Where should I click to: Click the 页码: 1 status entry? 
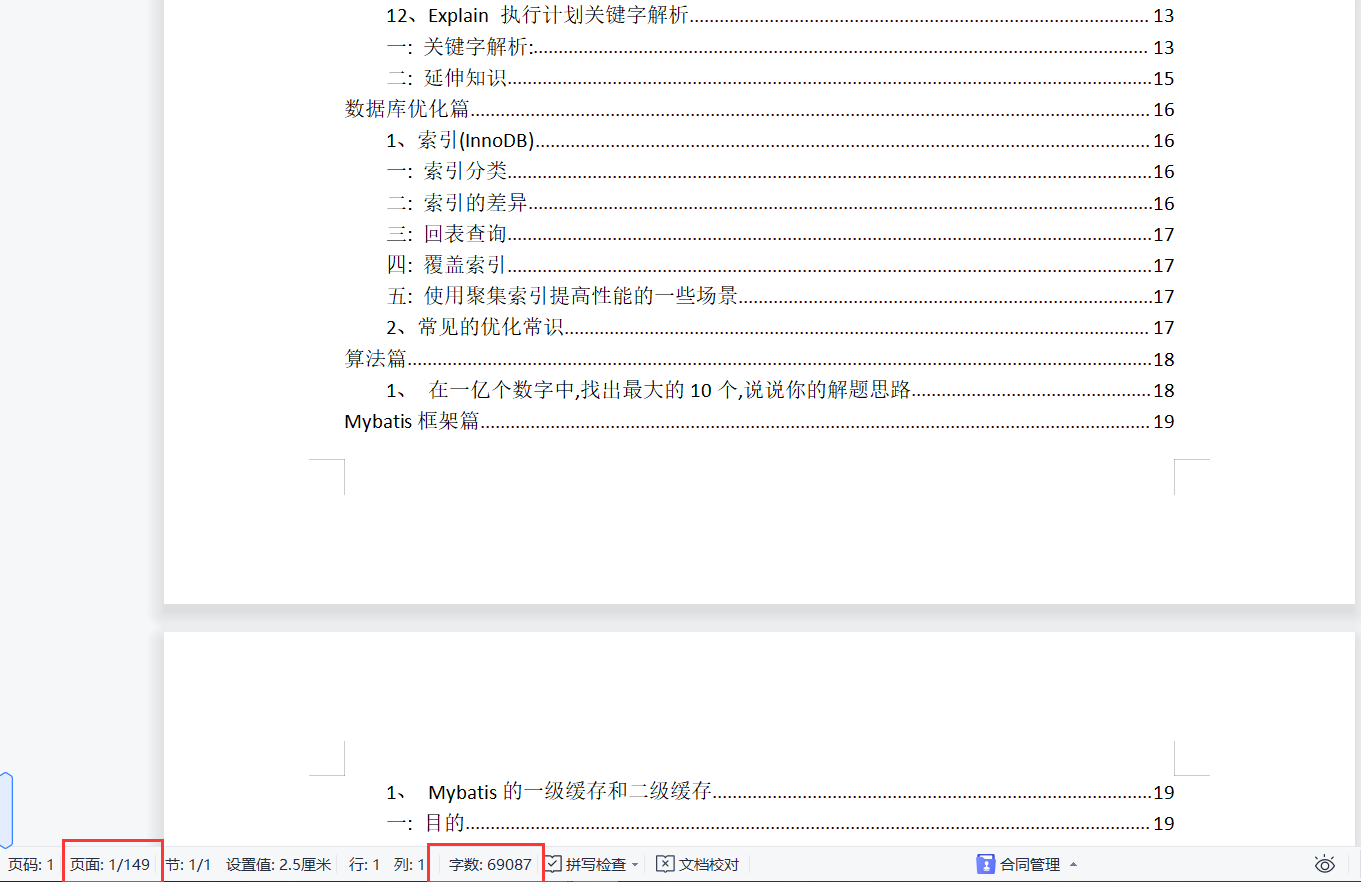pos(31,864)
